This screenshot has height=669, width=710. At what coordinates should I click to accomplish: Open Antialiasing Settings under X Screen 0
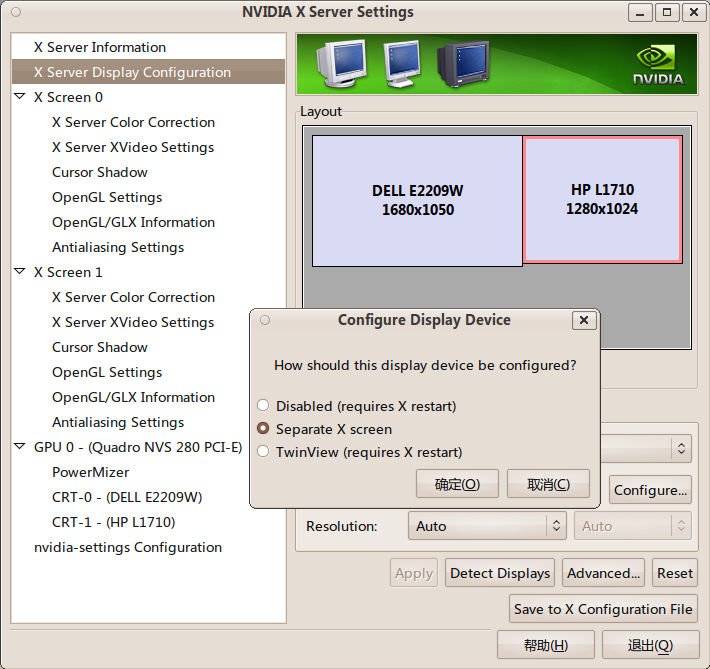tap(118, 247)
